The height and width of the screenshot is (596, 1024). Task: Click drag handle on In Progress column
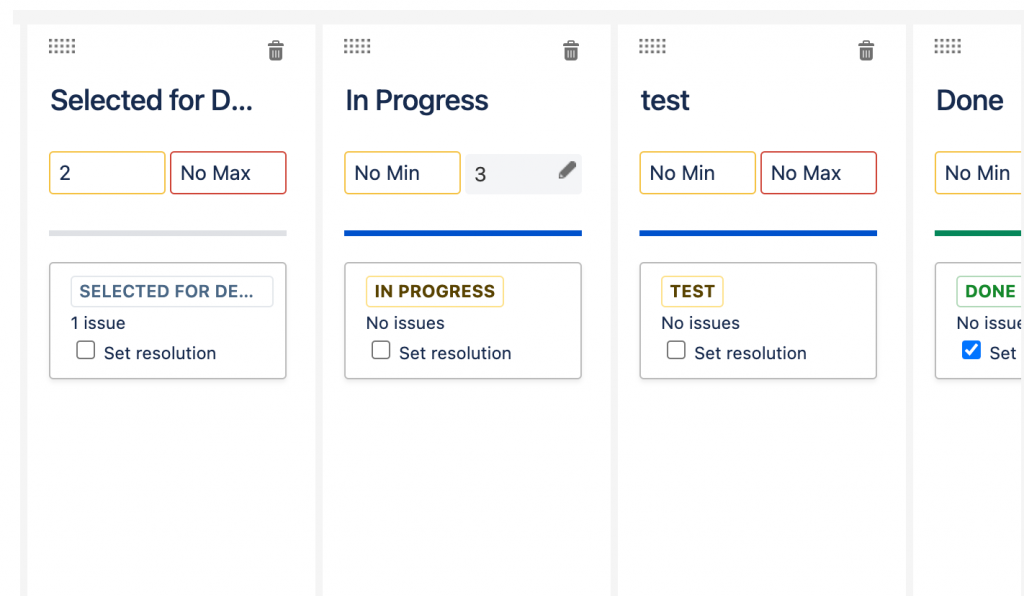[357, 46]
